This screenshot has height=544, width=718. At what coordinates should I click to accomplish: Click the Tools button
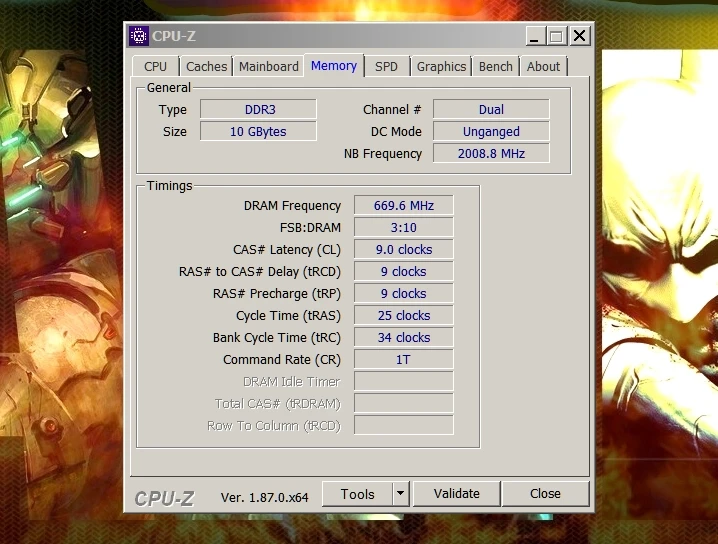(x=357, y=494)
